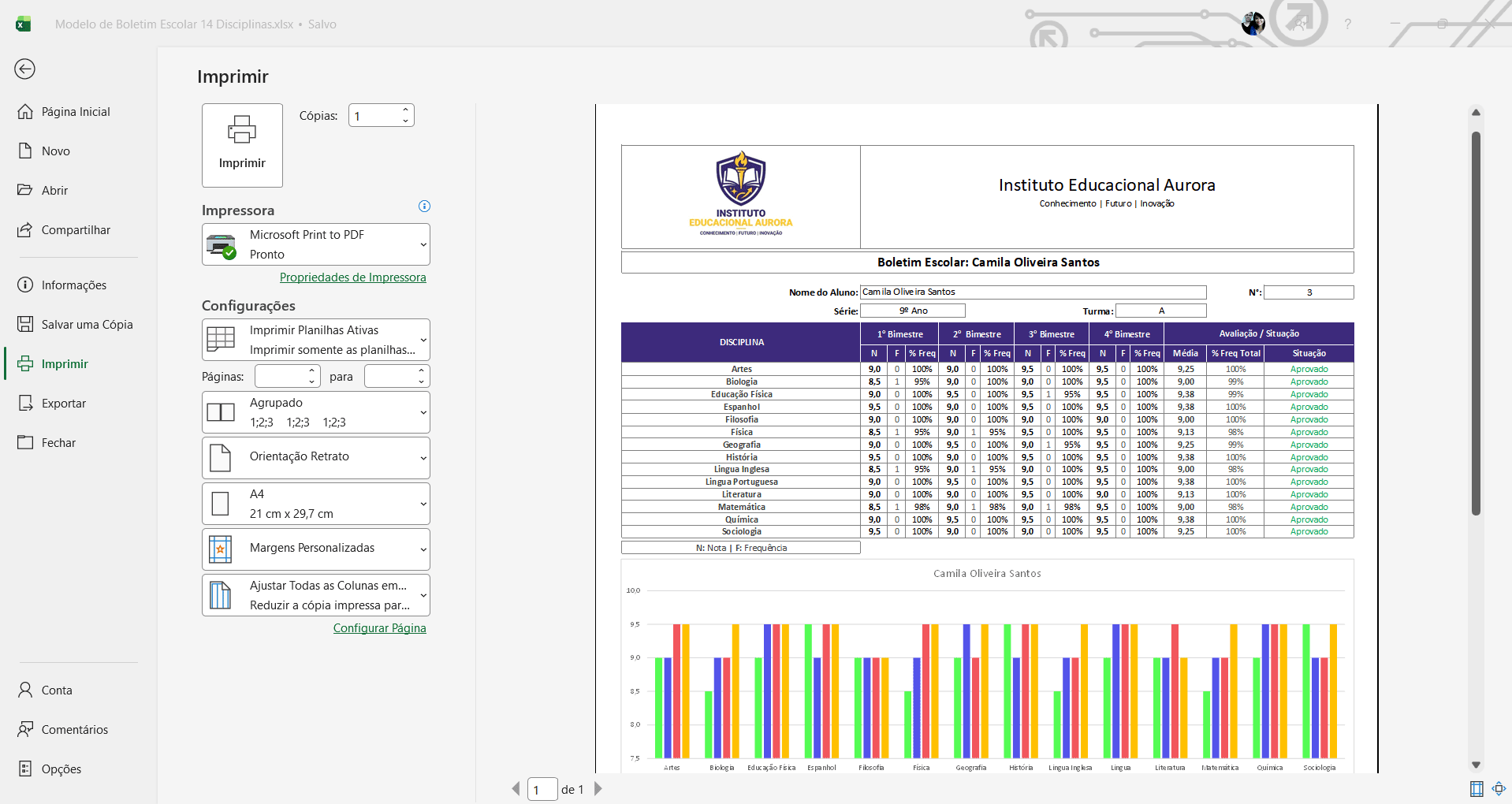Click the Instituto Aurora logo in preview

point(741,194)
